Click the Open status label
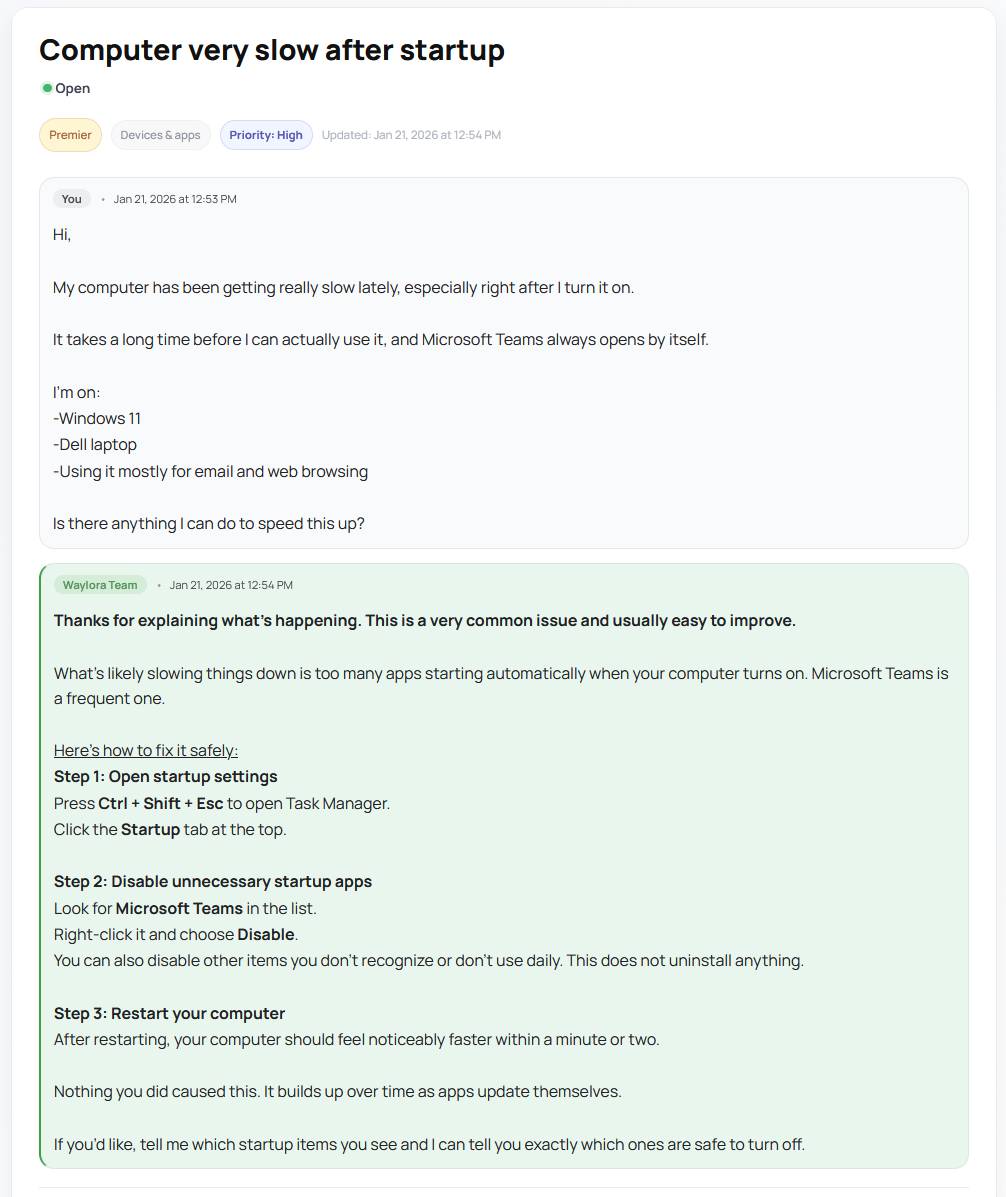This screenshot has width=1006, height=1197. pyautogui.click(x=72, y=88)
